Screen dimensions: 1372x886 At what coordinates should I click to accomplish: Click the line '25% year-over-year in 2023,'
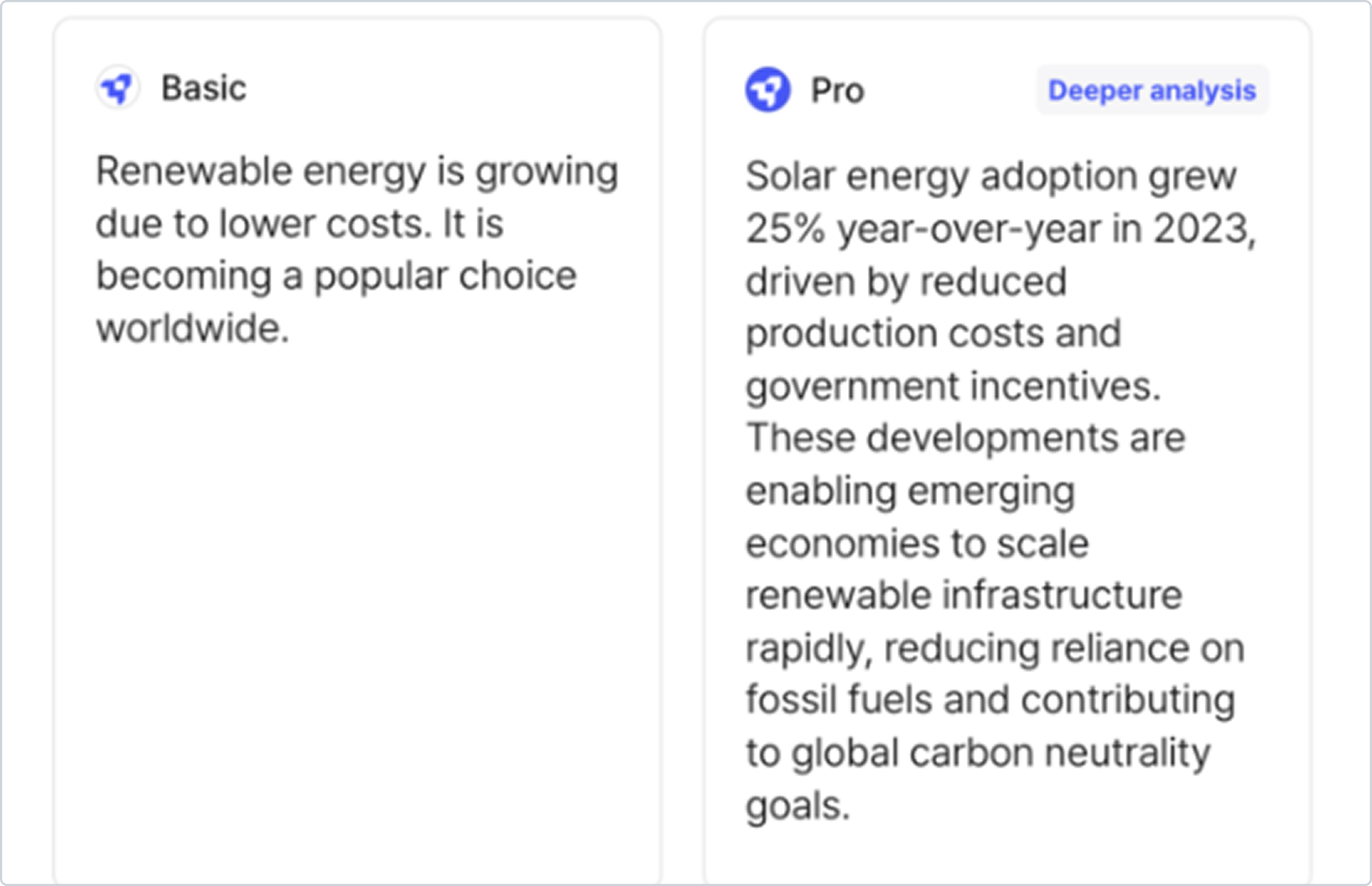pos(1000,229)
